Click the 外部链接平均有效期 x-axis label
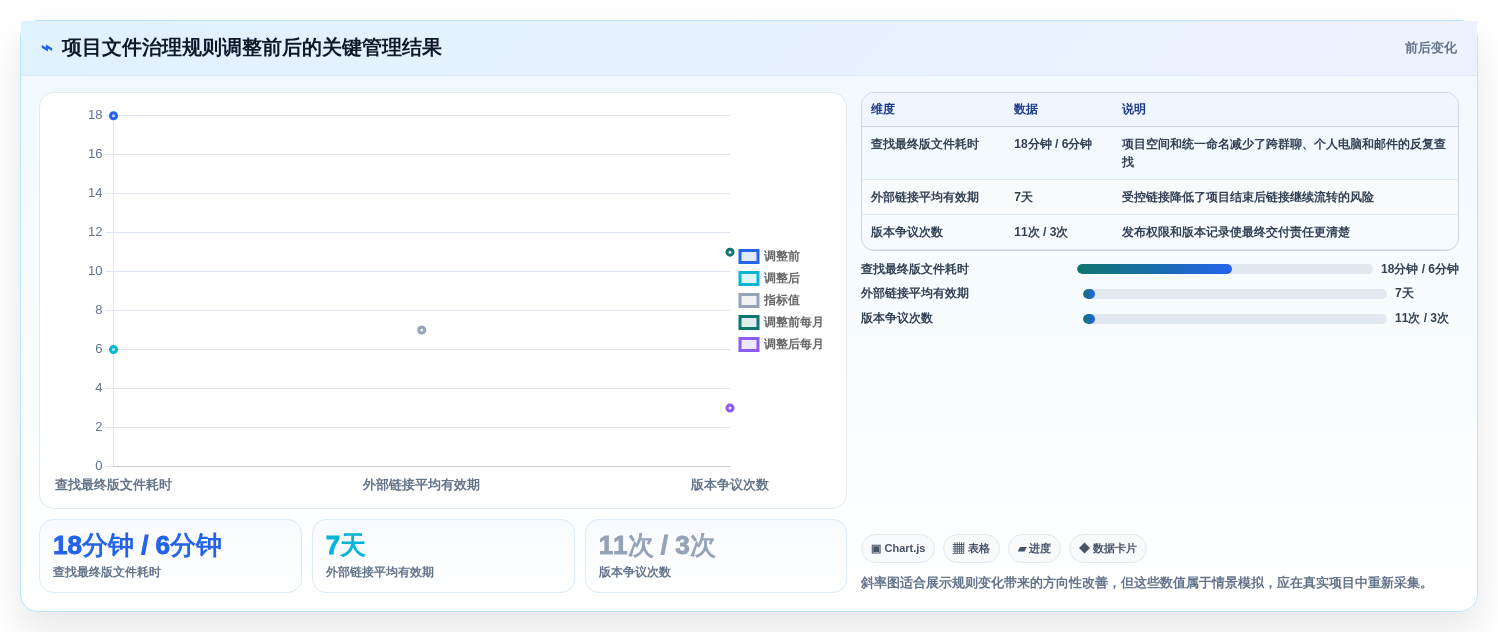 tap(421, 485)
